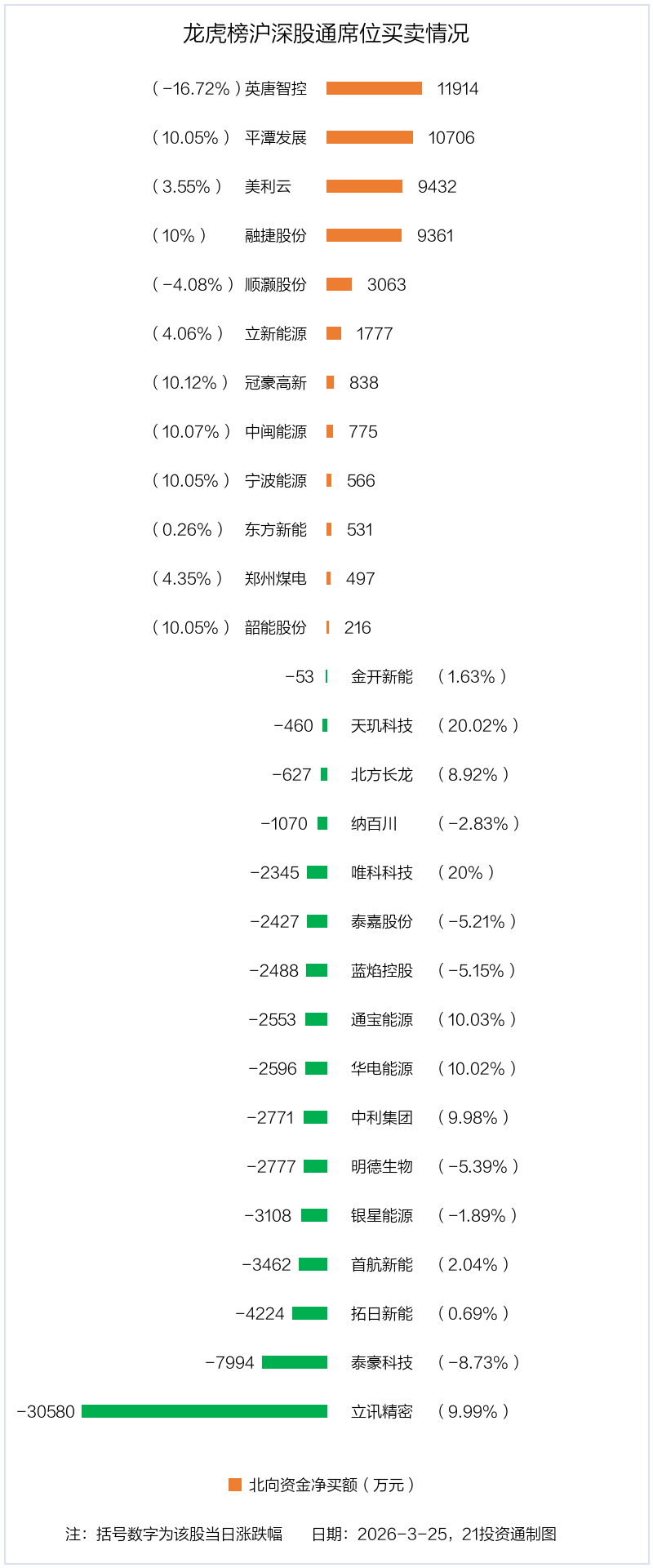The image size is (653, 1568).
Task: Select the value label 11914
Action: (458, 88)
